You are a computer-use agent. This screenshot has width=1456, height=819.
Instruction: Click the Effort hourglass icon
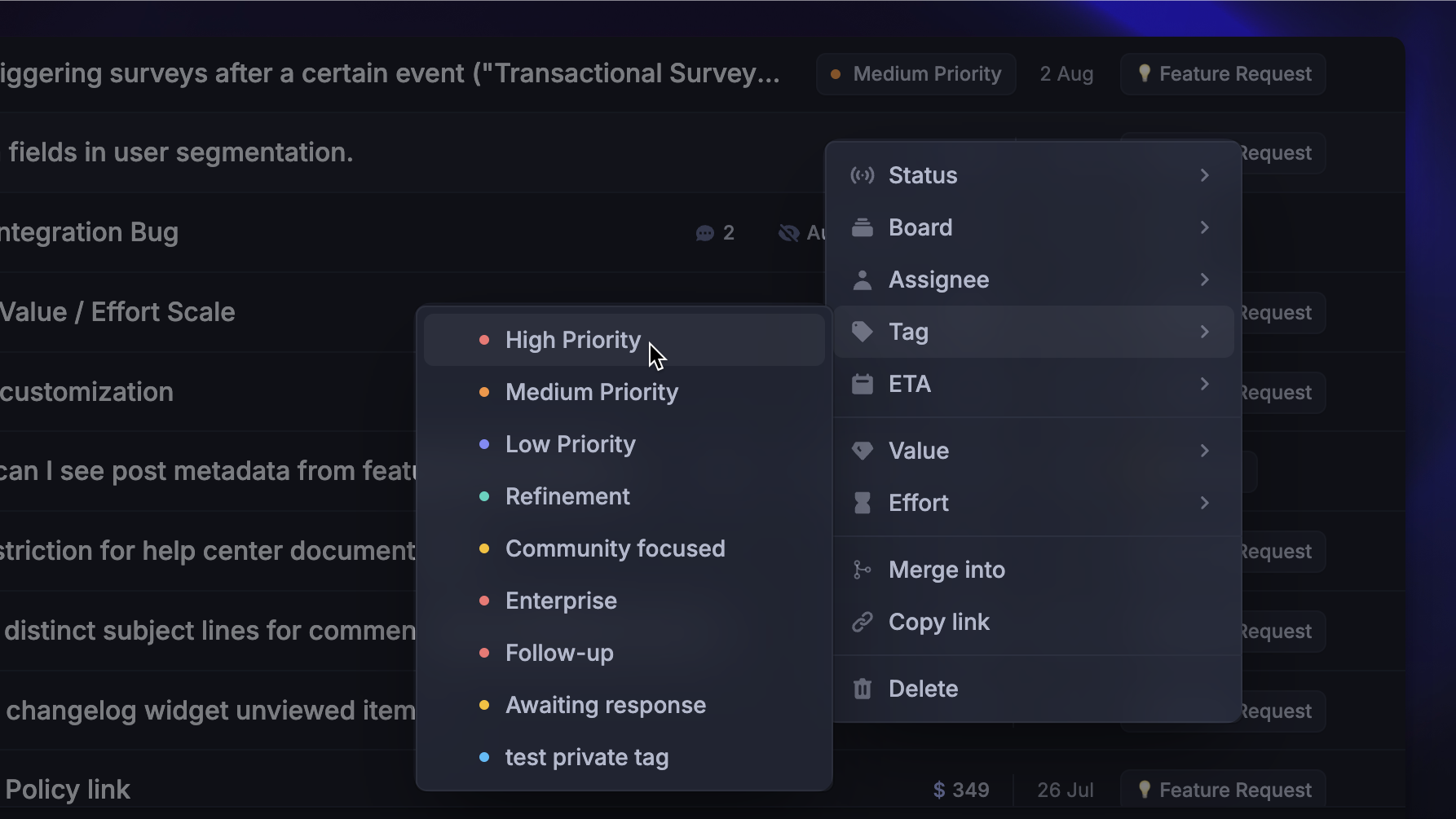point(862,503)
